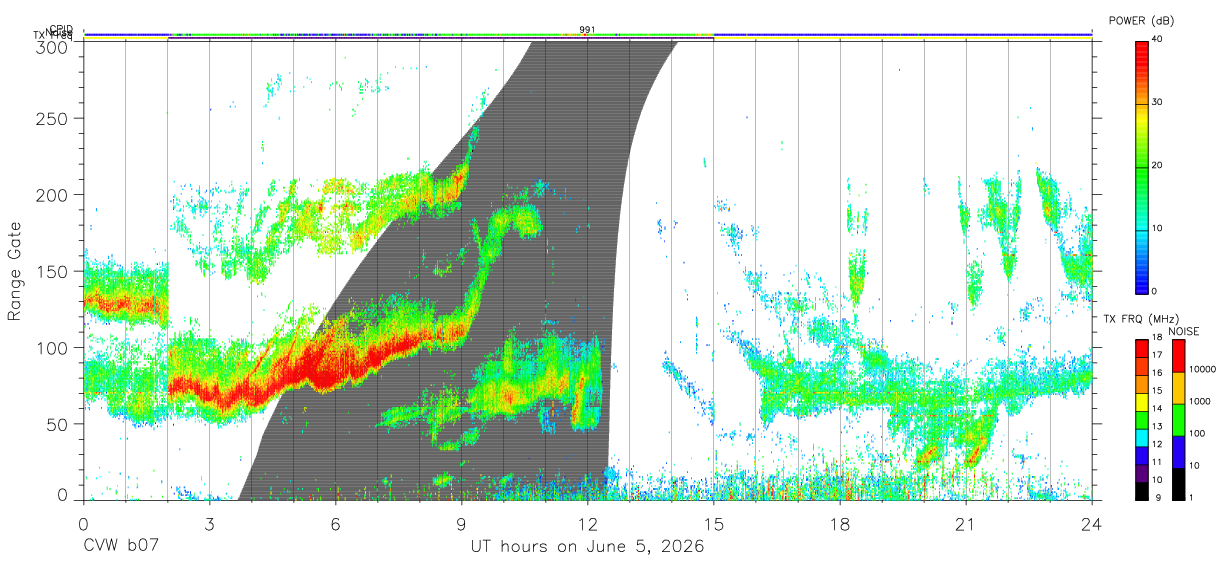Click the 40 tick on POWER scale
1228x567 pixels.
1157,40
